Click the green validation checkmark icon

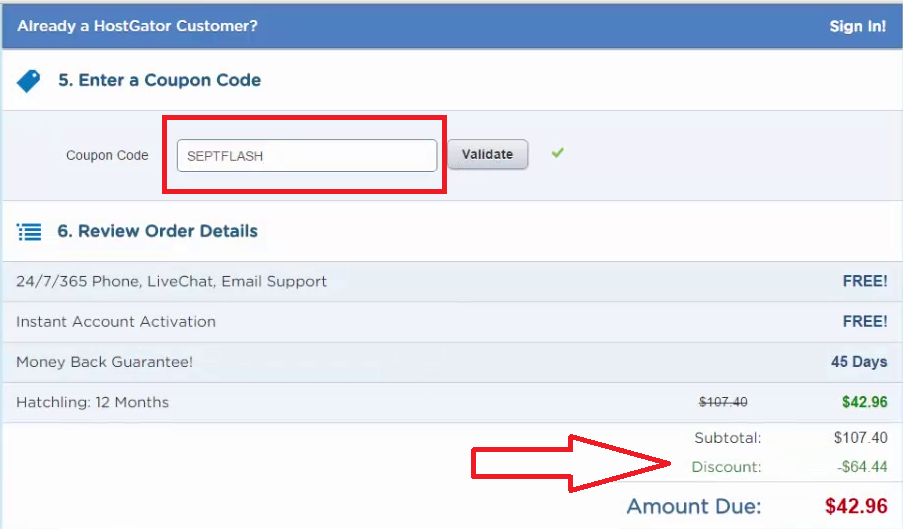point(558,153)
